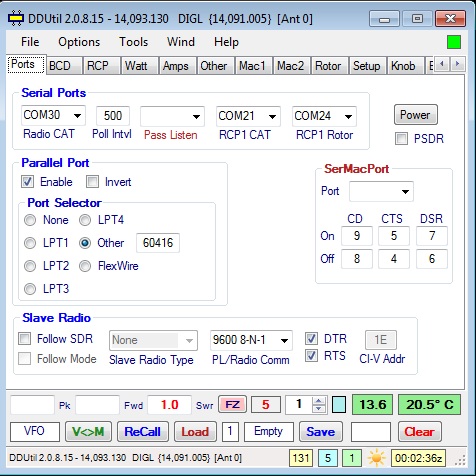
Task: Click the green status indicator square
Action: 454,42
